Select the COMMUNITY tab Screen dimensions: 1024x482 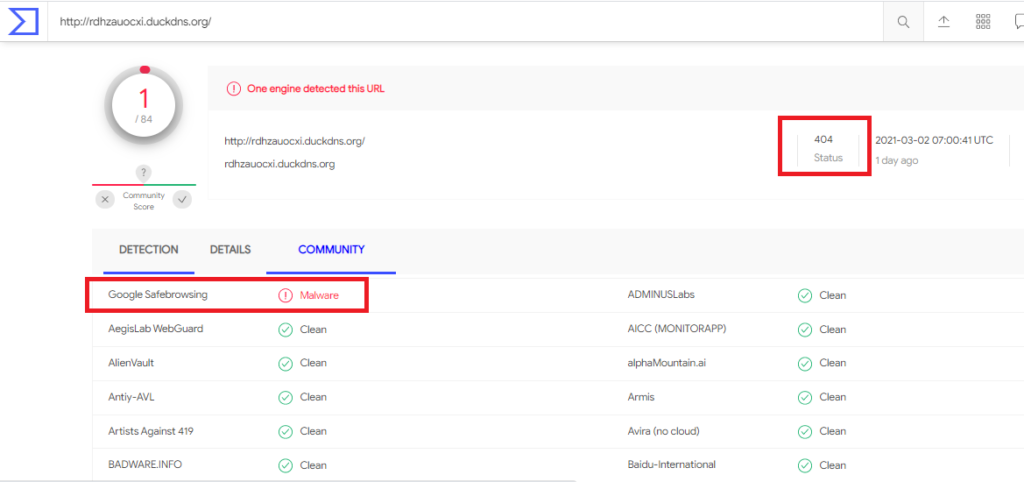[331, 249]
